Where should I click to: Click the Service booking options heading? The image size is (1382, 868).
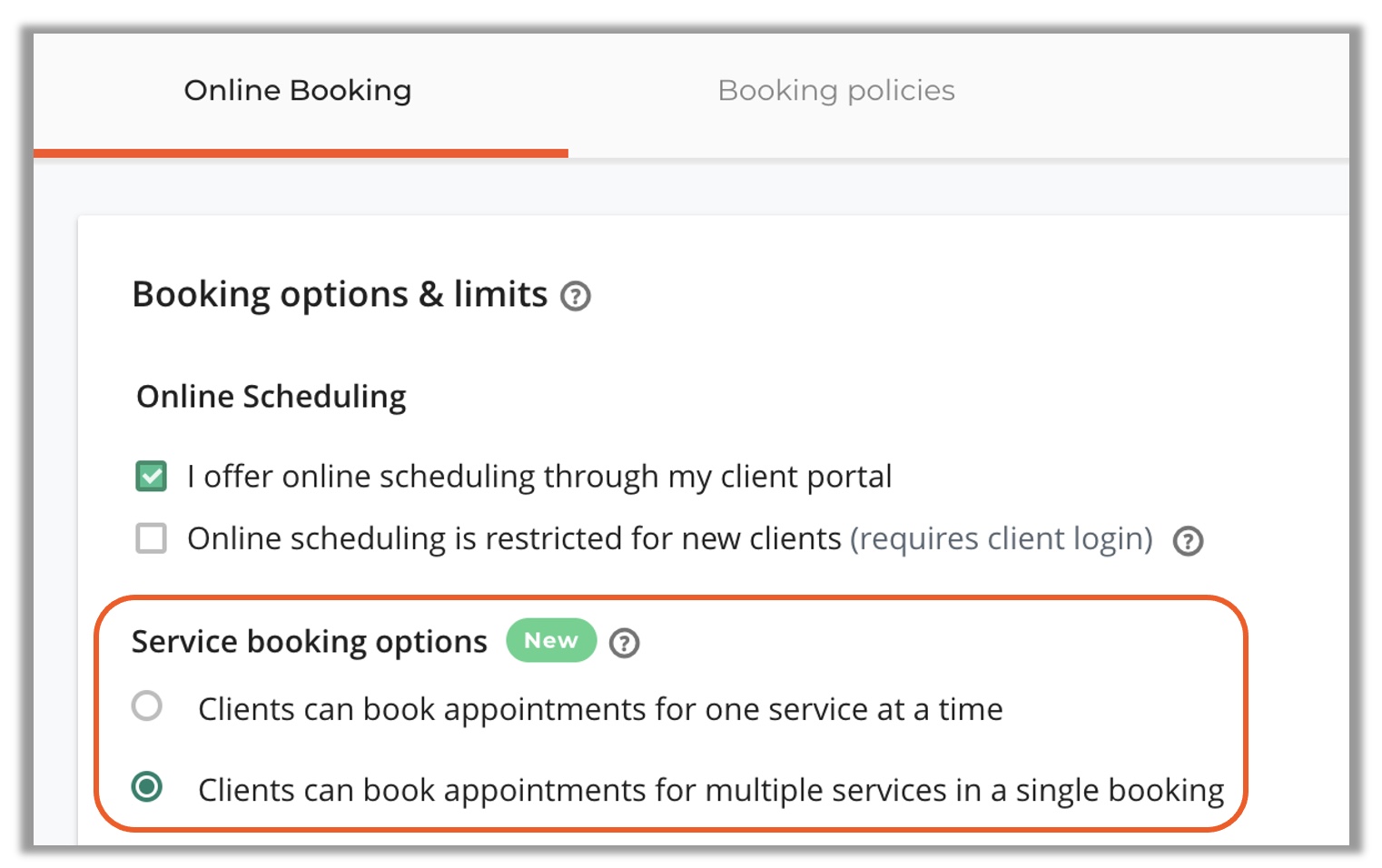(x=310, y=642)
